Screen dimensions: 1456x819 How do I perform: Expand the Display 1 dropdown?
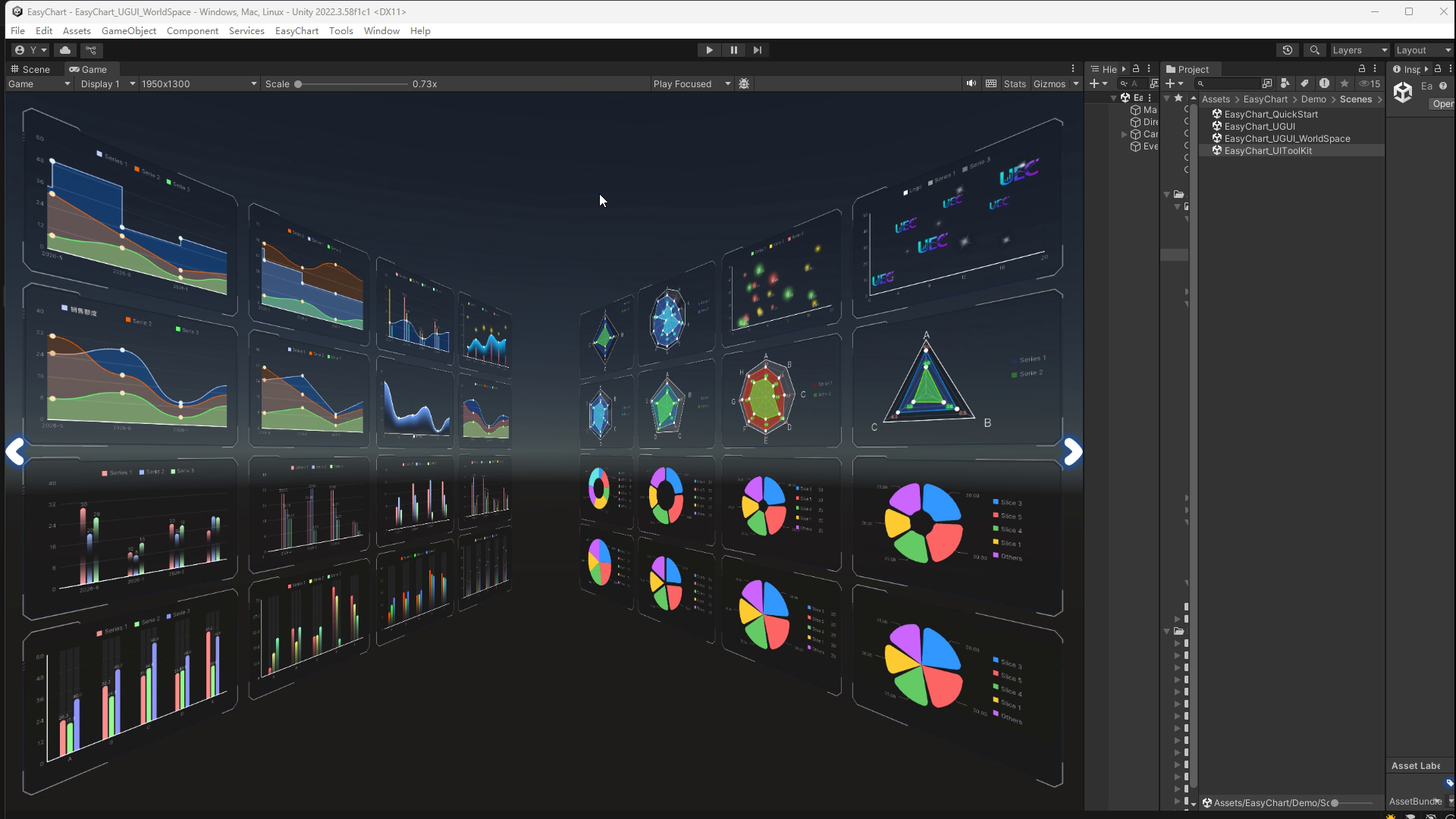(108, 84)
